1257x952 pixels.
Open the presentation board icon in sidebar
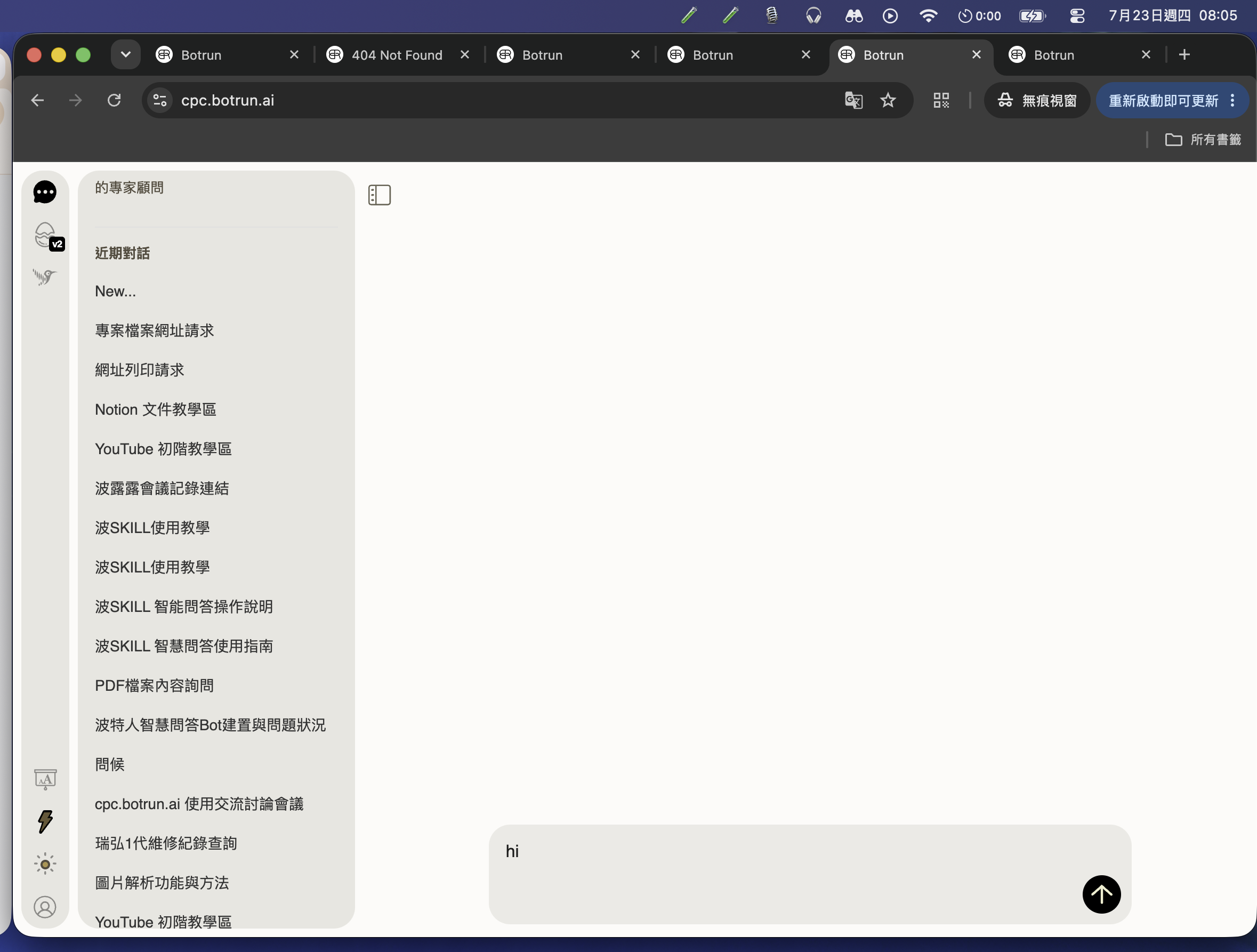point(45,779)
